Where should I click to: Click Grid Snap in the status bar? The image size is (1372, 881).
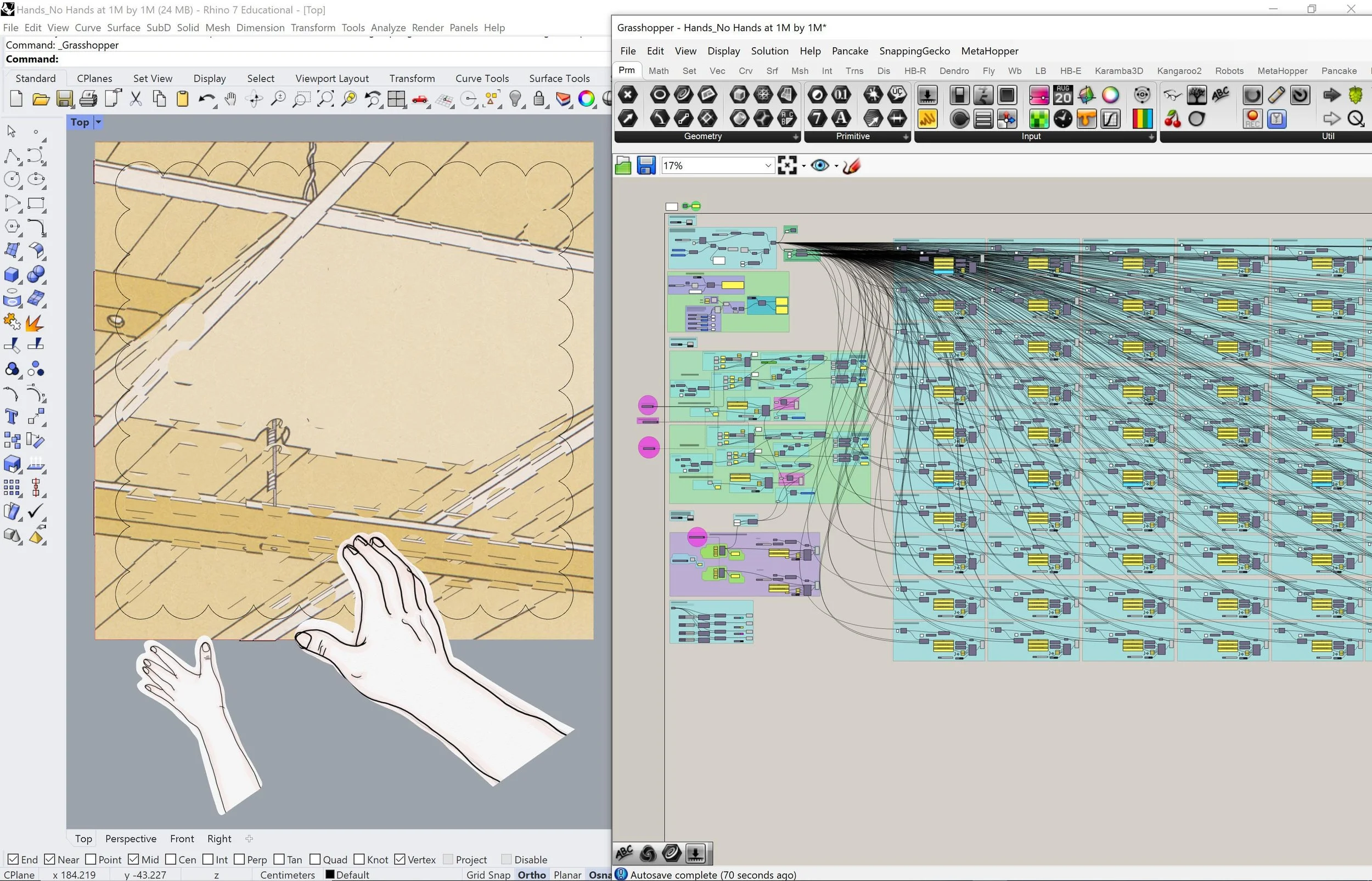[487, 875]
